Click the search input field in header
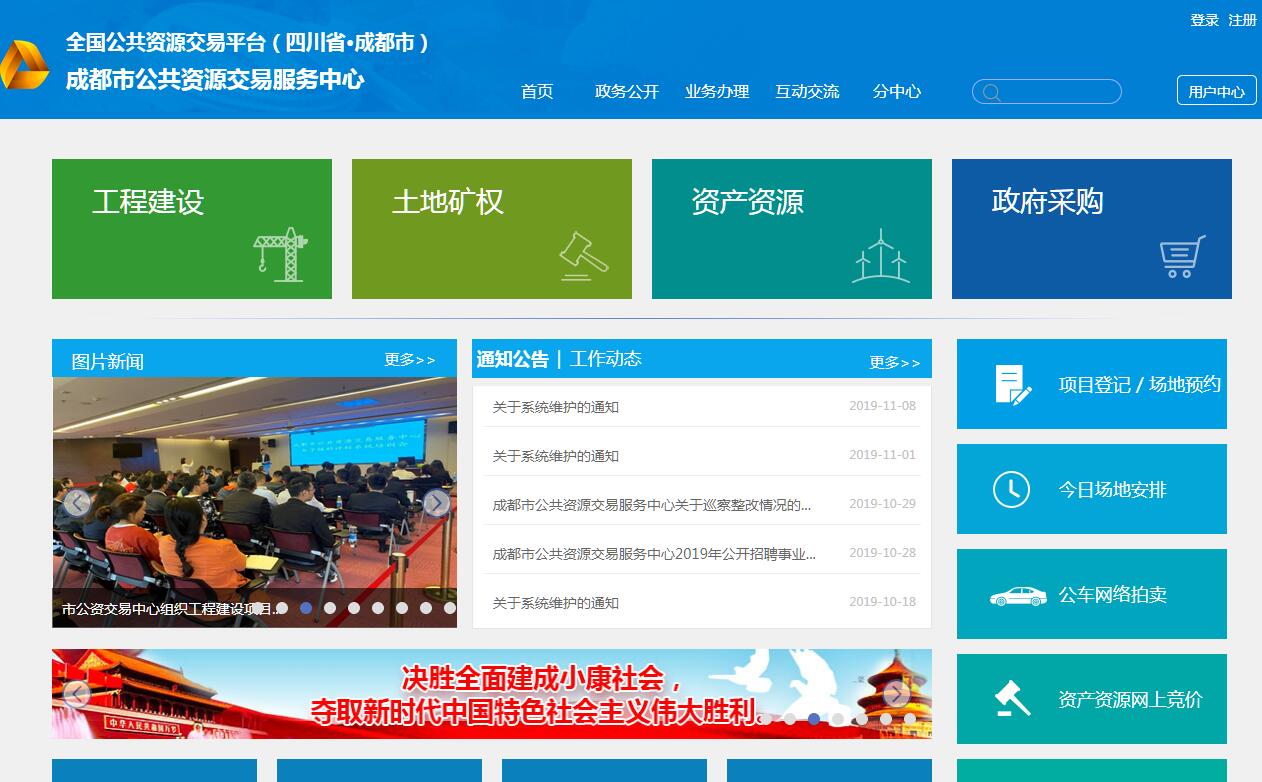This screenshot has height=782, width=1262. (1056, 92)
